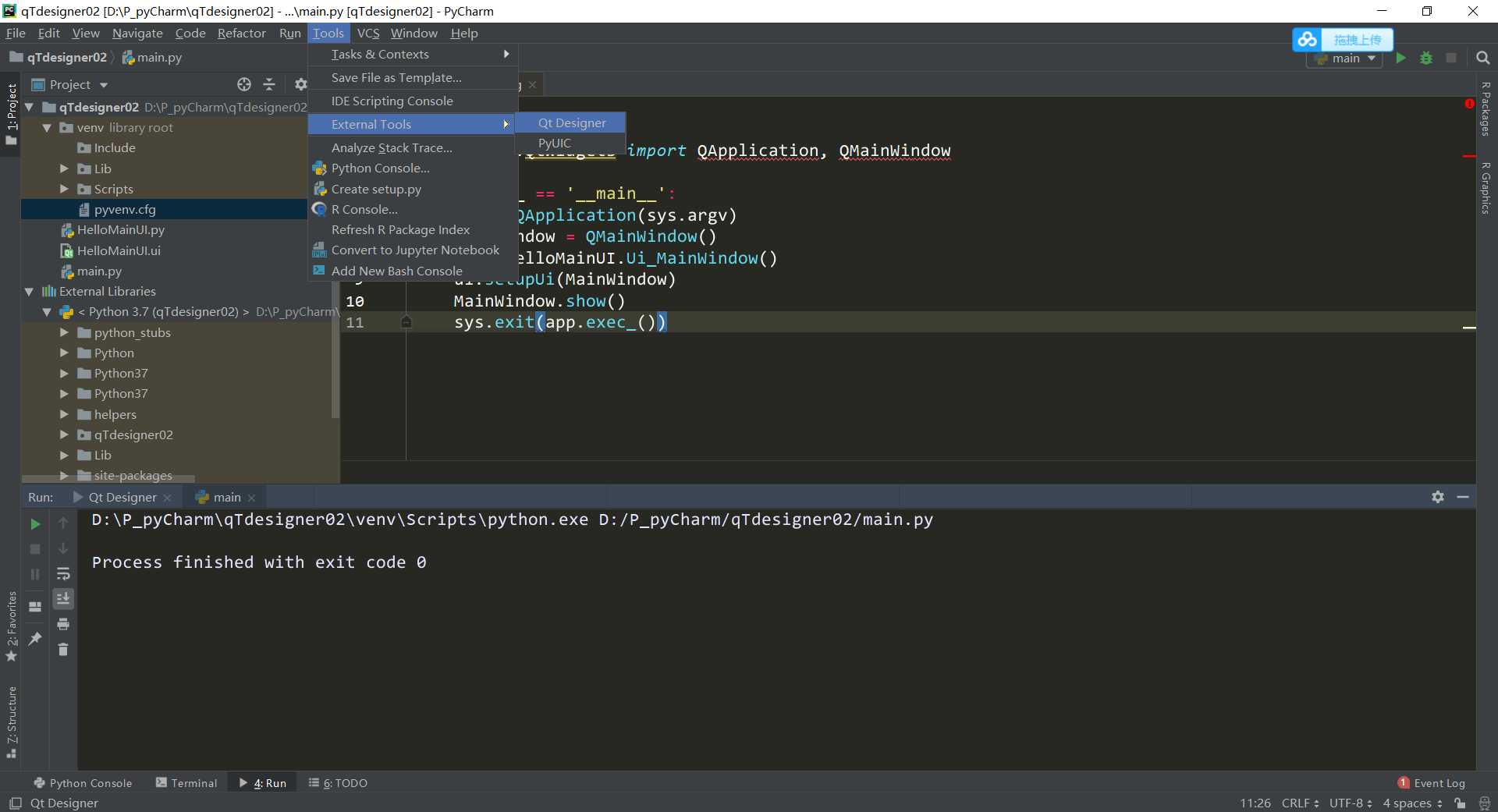Run the main configuration with green play icon
This screenshot has width=1498, height=812.
1401,58
